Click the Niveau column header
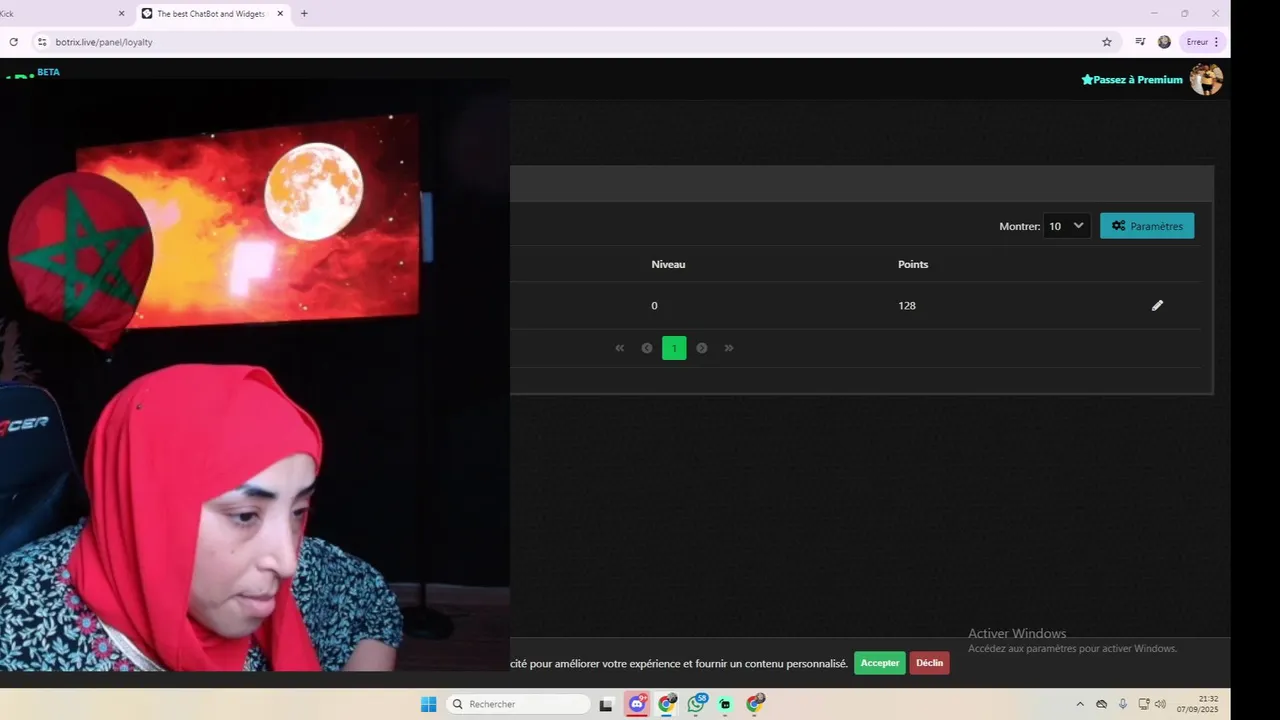This screenshot has height=720, width=1280. point(668,264)
